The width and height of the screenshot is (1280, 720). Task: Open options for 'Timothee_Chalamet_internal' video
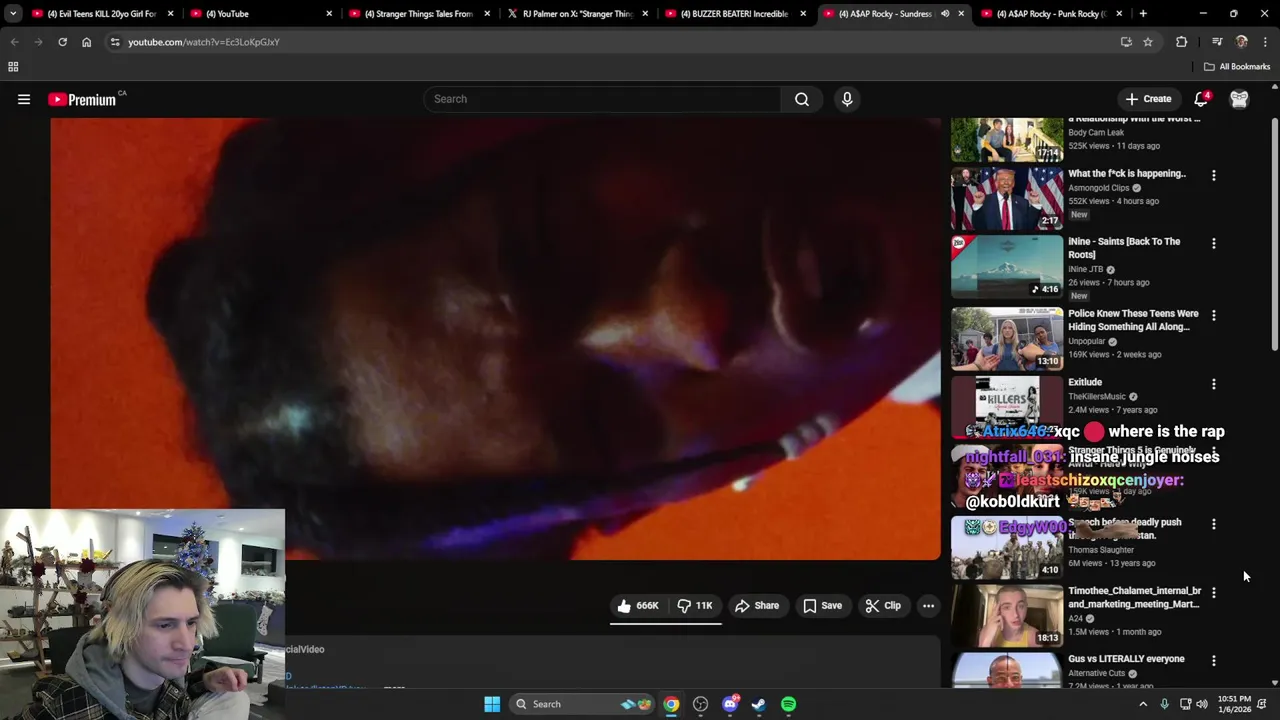pos(1214,593)
